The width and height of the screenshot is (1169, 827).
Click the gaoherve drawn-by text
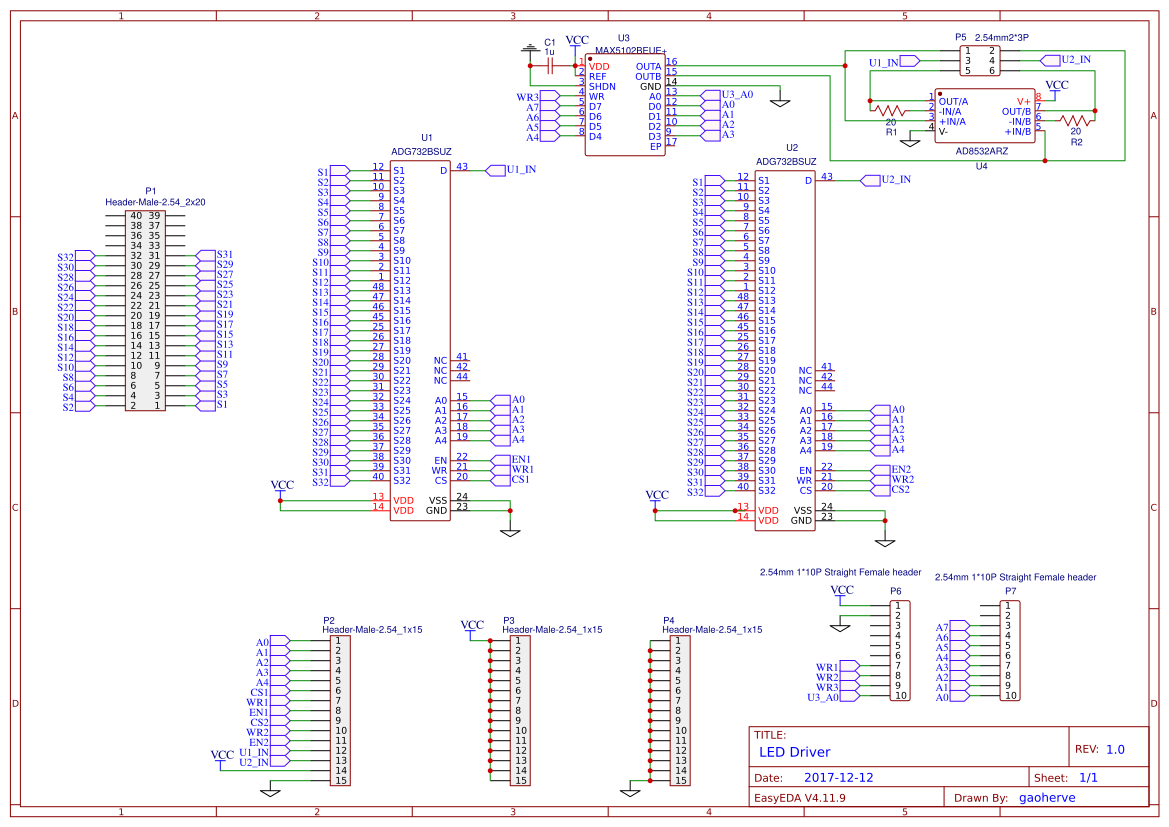click(x=1046, y=797)
